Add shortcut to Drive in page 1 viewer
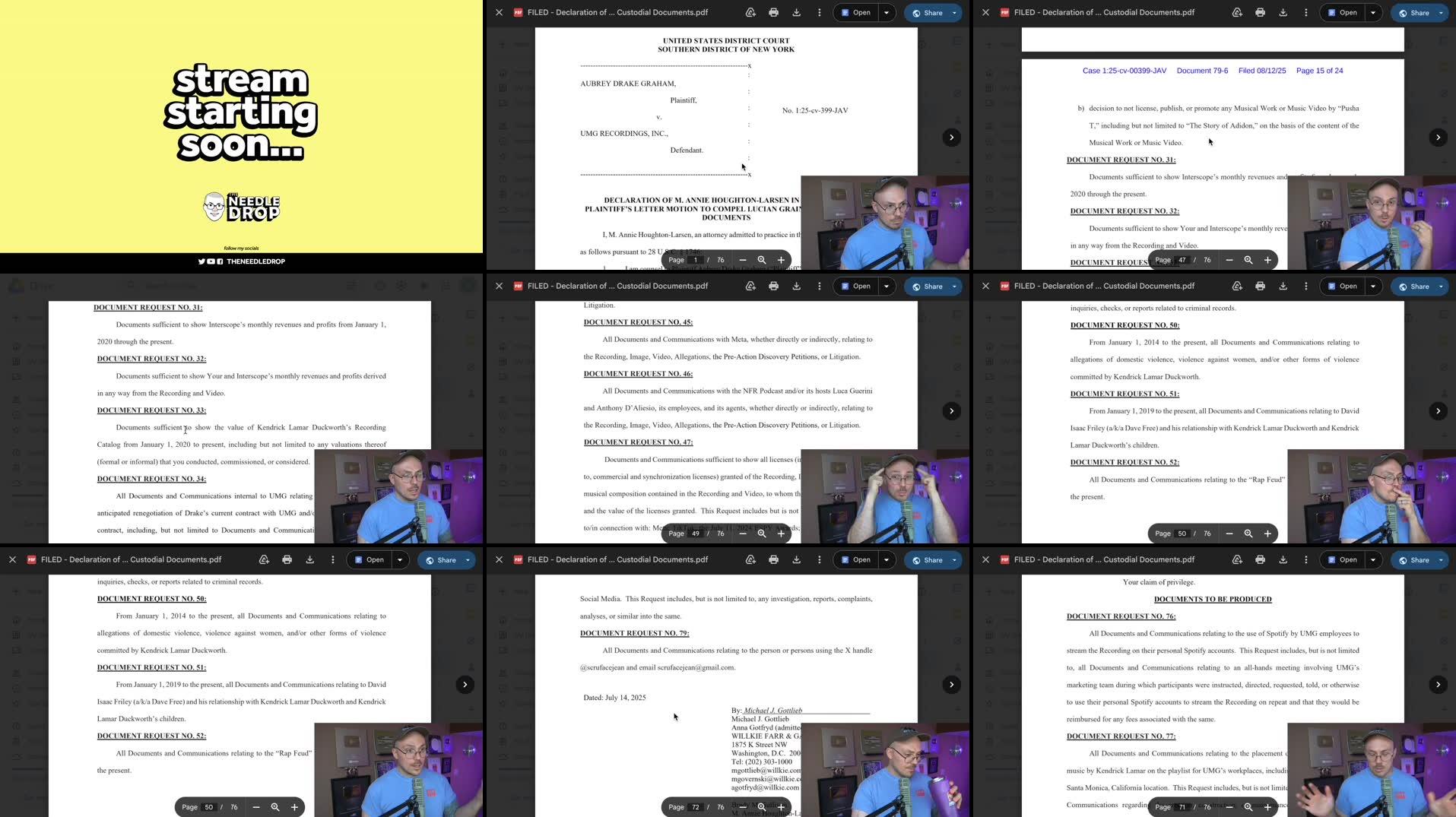The height and width of the screenshot is (817, 1456). point(750,13)
